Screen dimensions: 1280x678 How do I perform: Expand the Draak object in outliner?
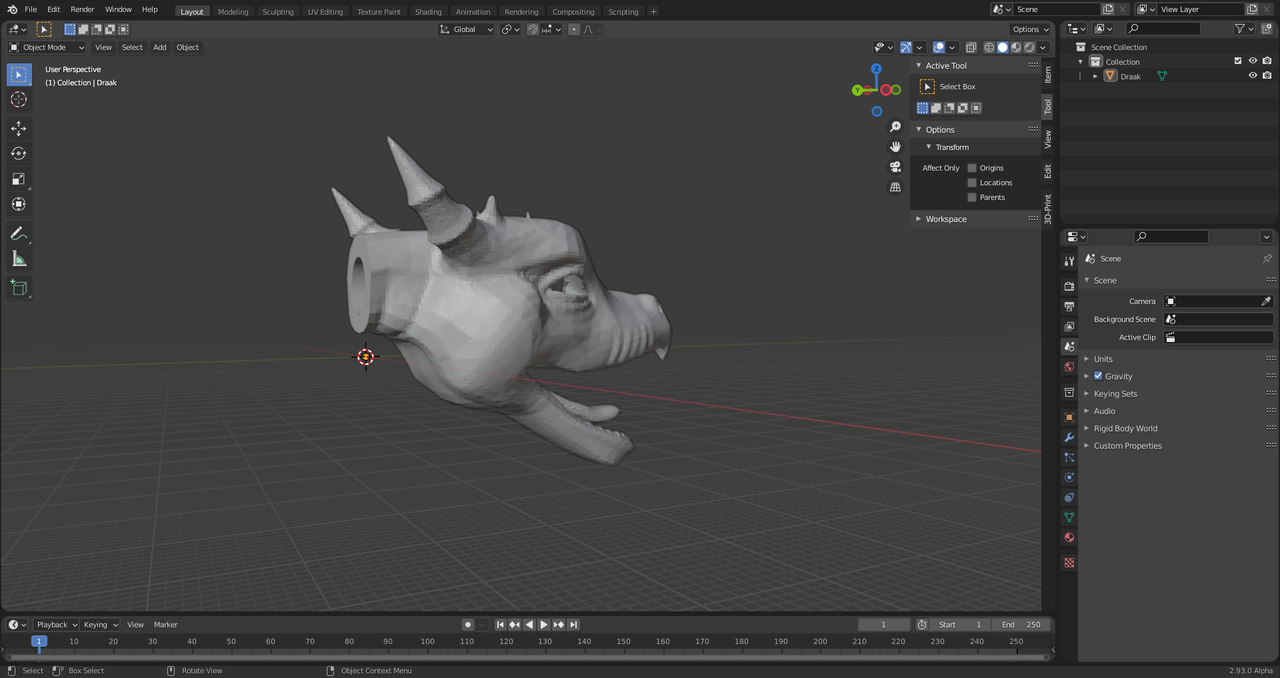[1095, 76]
